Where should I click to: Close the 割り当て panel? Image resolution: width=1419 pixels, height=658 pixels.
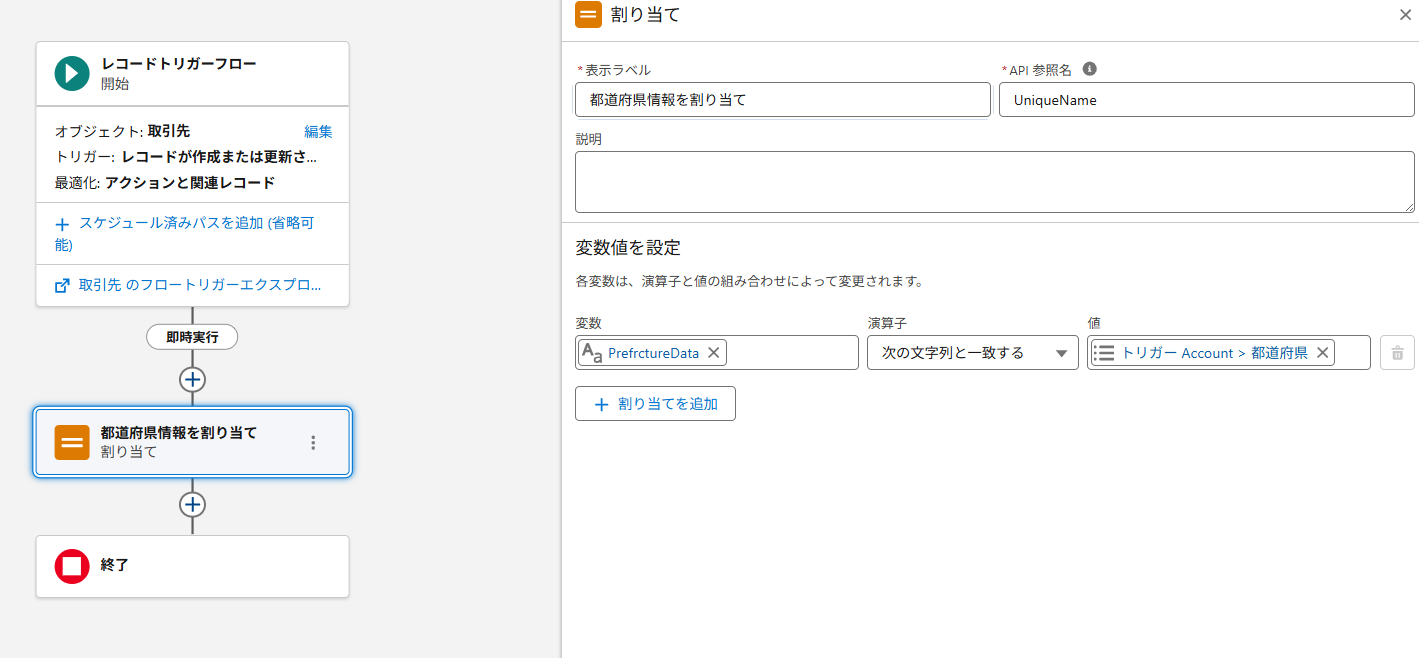coord(1404,15)
